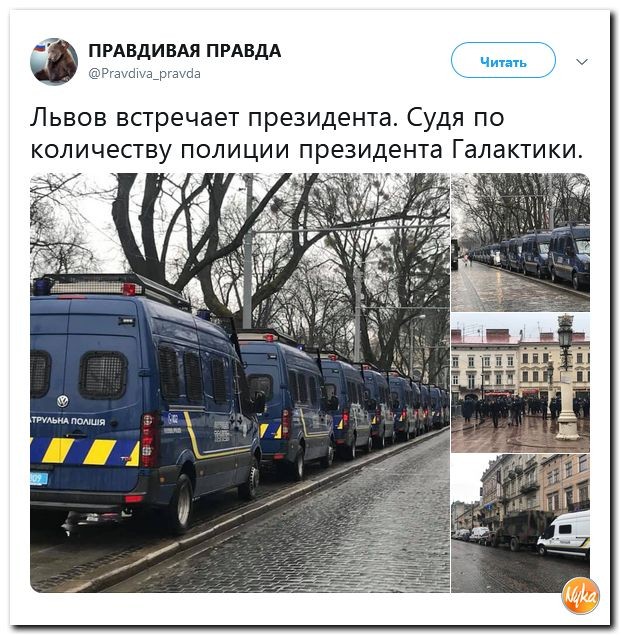This screenshot has height=636, width=621.
Task: Click the tweet text about Львов
Action: click(307, 133)
